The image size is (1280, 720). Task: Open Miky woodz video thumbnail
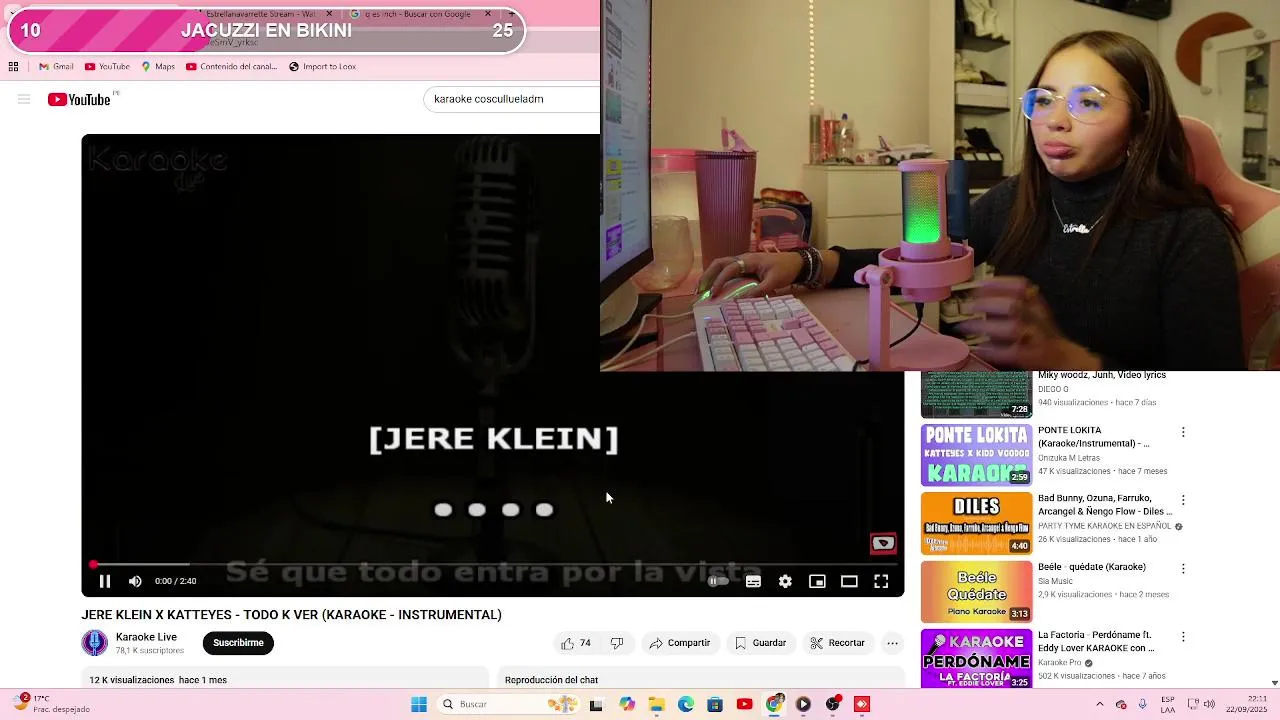[x=976, y=394]
